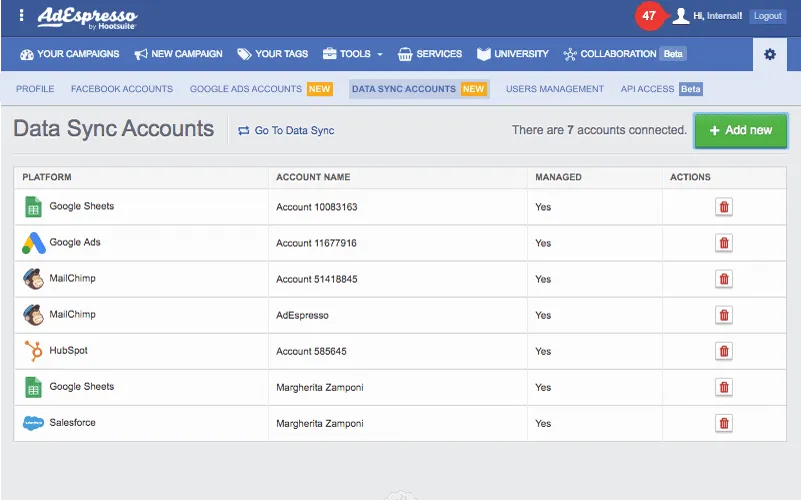Click the green Add new button
Viewport: 801px width, 500px height.
point(740,130)
